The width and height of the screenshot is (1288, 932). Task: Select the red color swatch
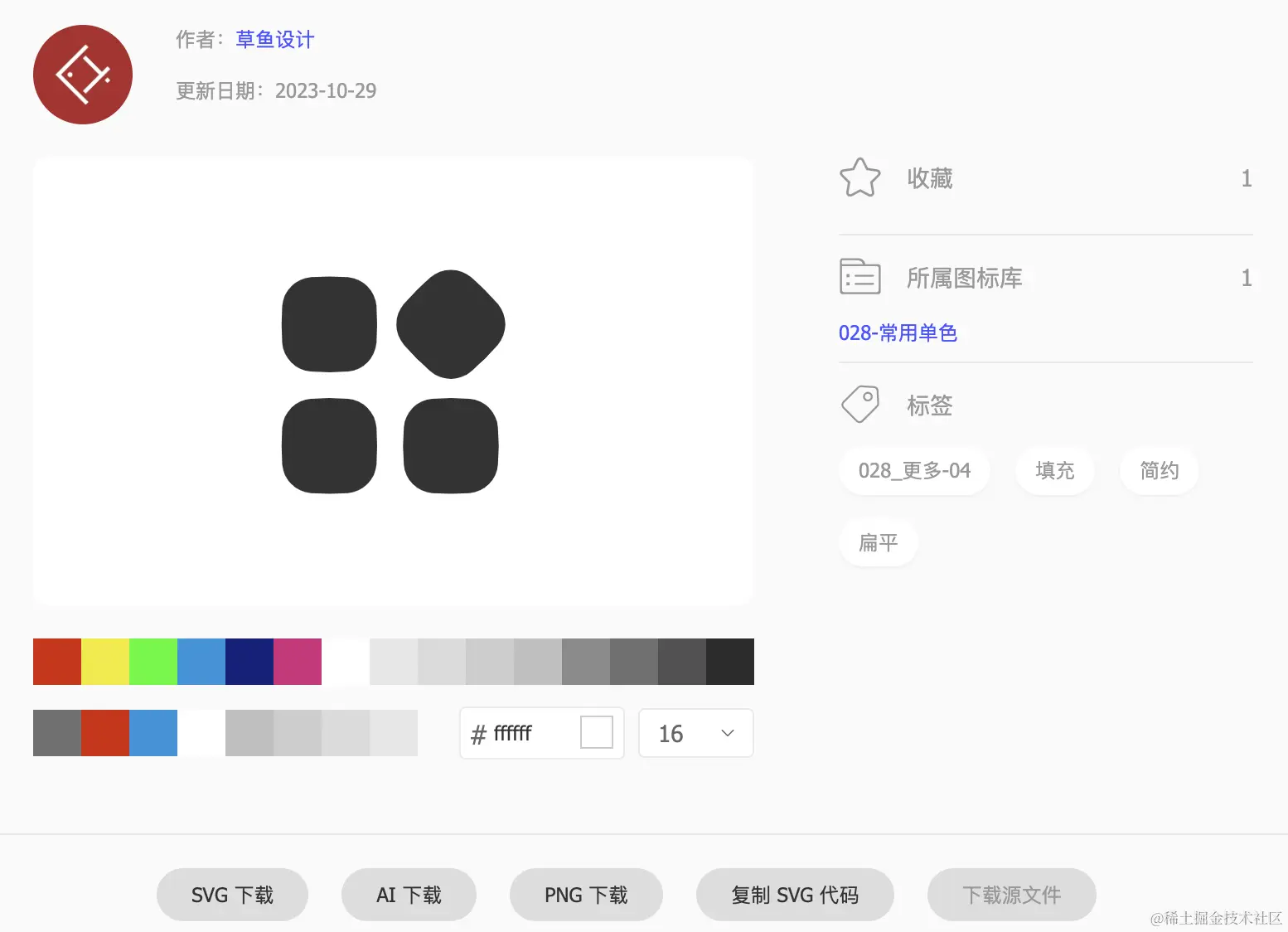[56, 661]
